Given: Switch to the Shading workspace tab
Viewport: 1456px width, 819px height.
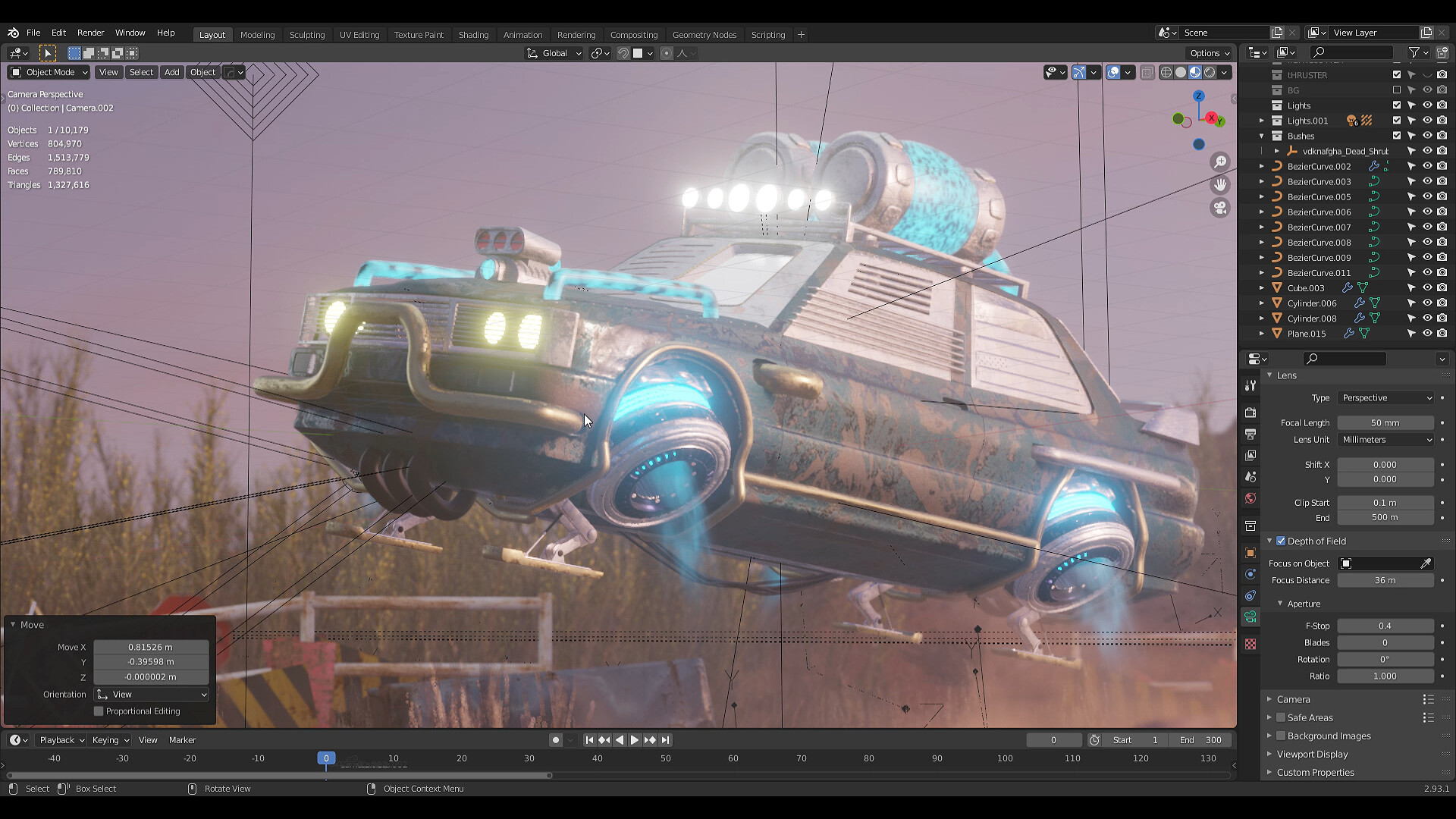Looking at the screenshot, I should [473, 35].
